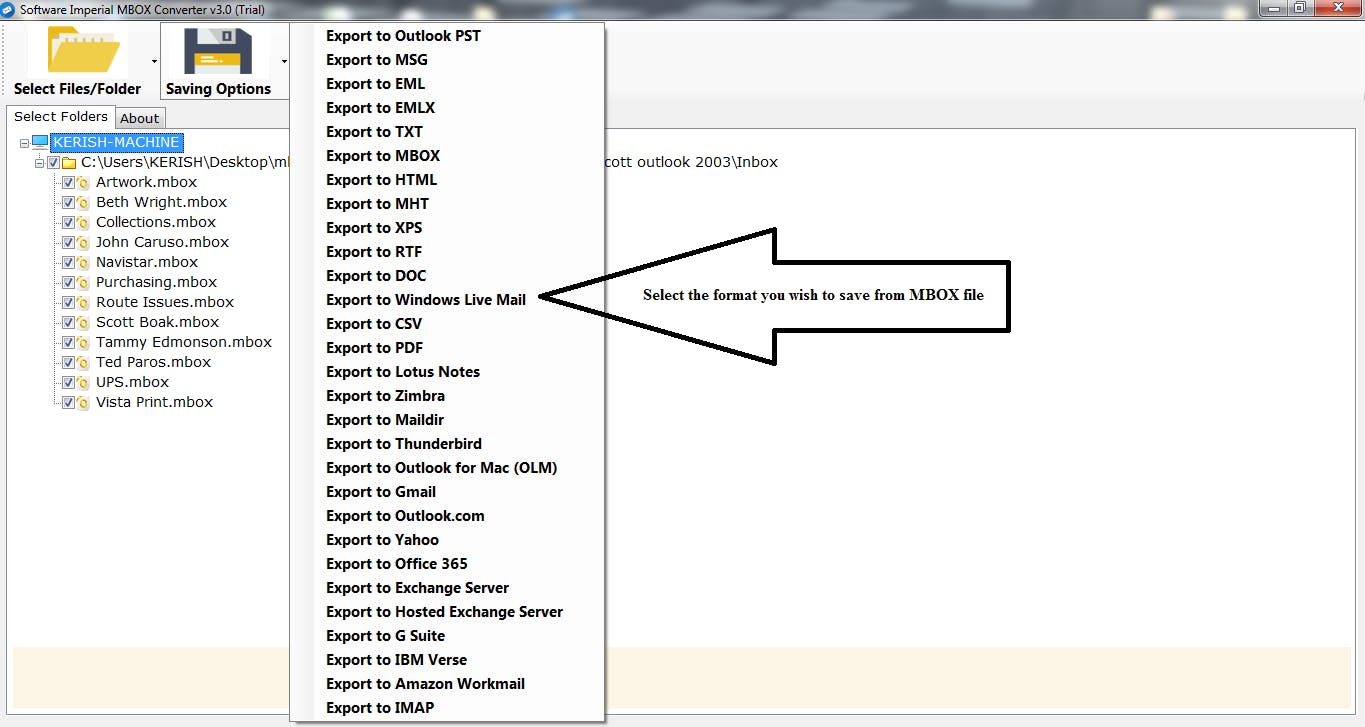The image size is (1365, 727).
Task: Select the Tammy Edmonson.mbox tree item
Action: pyautogui.click(x=184, y=342)
